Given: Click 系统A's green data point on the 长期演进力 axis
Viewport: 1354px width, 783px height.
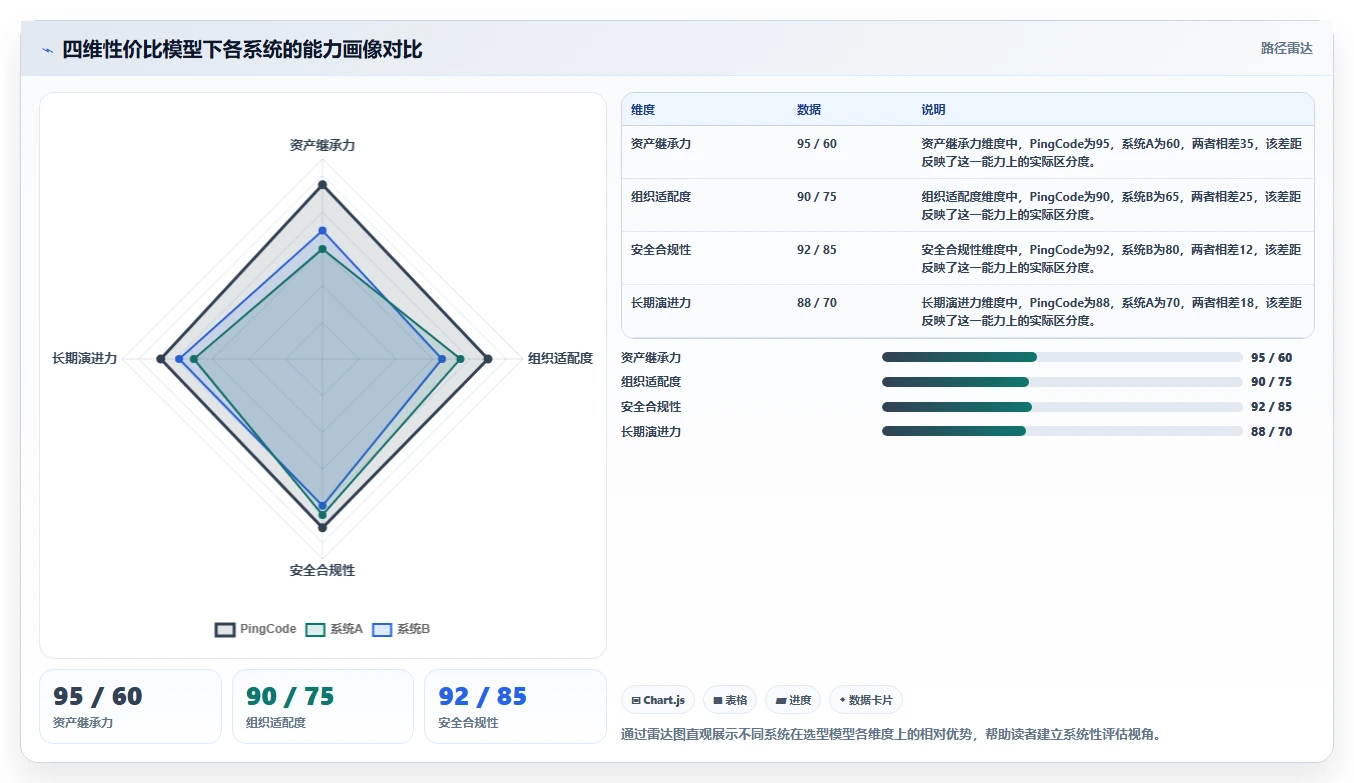Looking at the screenshot, I should pyautogui.click(x=194, y=358).
